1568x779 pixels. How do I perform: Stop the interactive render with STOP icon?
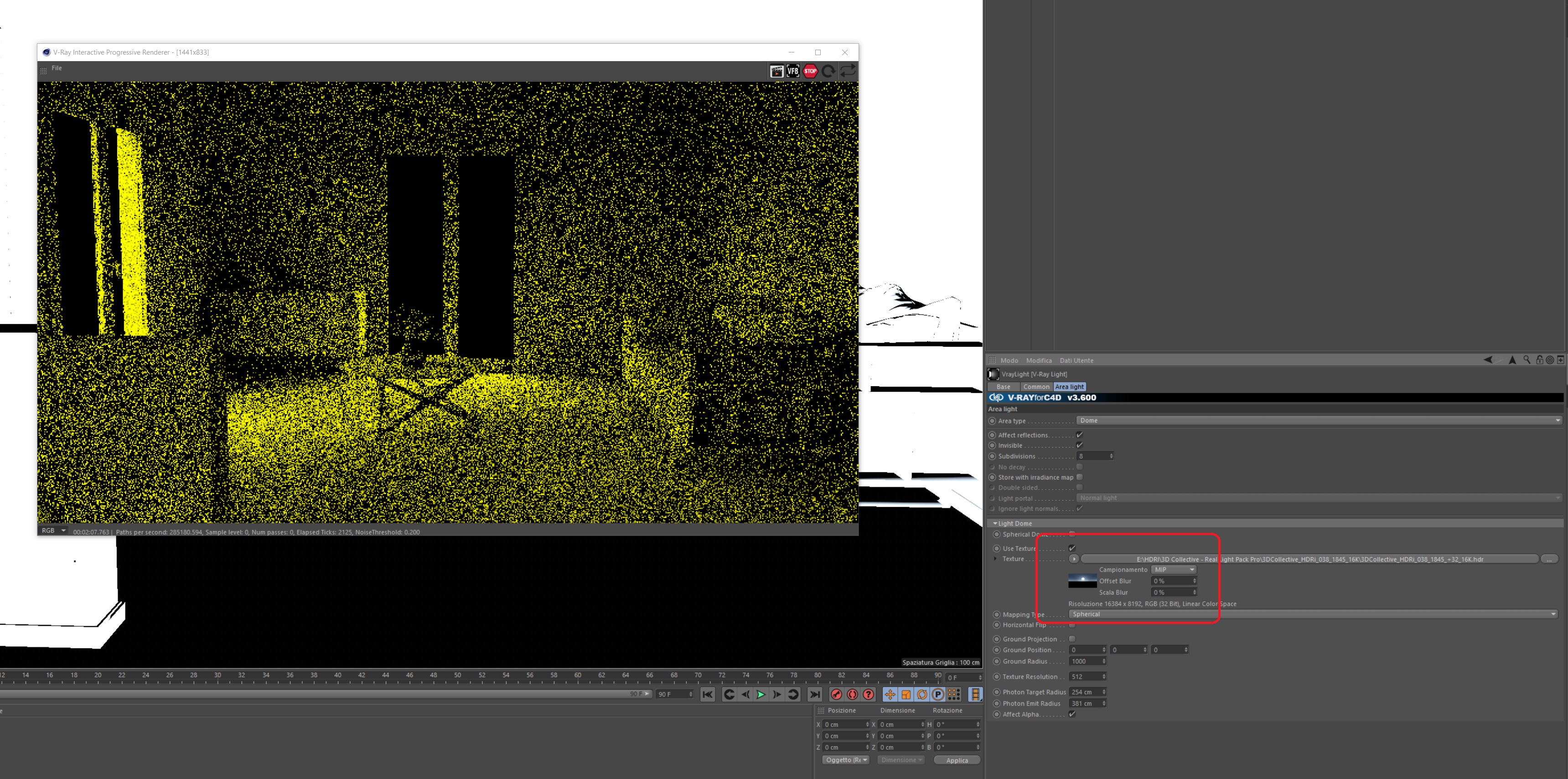(810, 71)
